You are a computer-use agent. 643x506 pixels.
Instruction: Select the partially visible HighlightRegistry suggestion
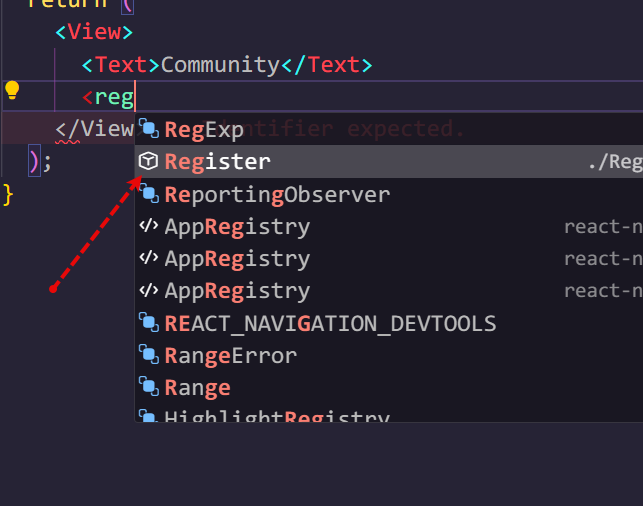click(276, 415)
